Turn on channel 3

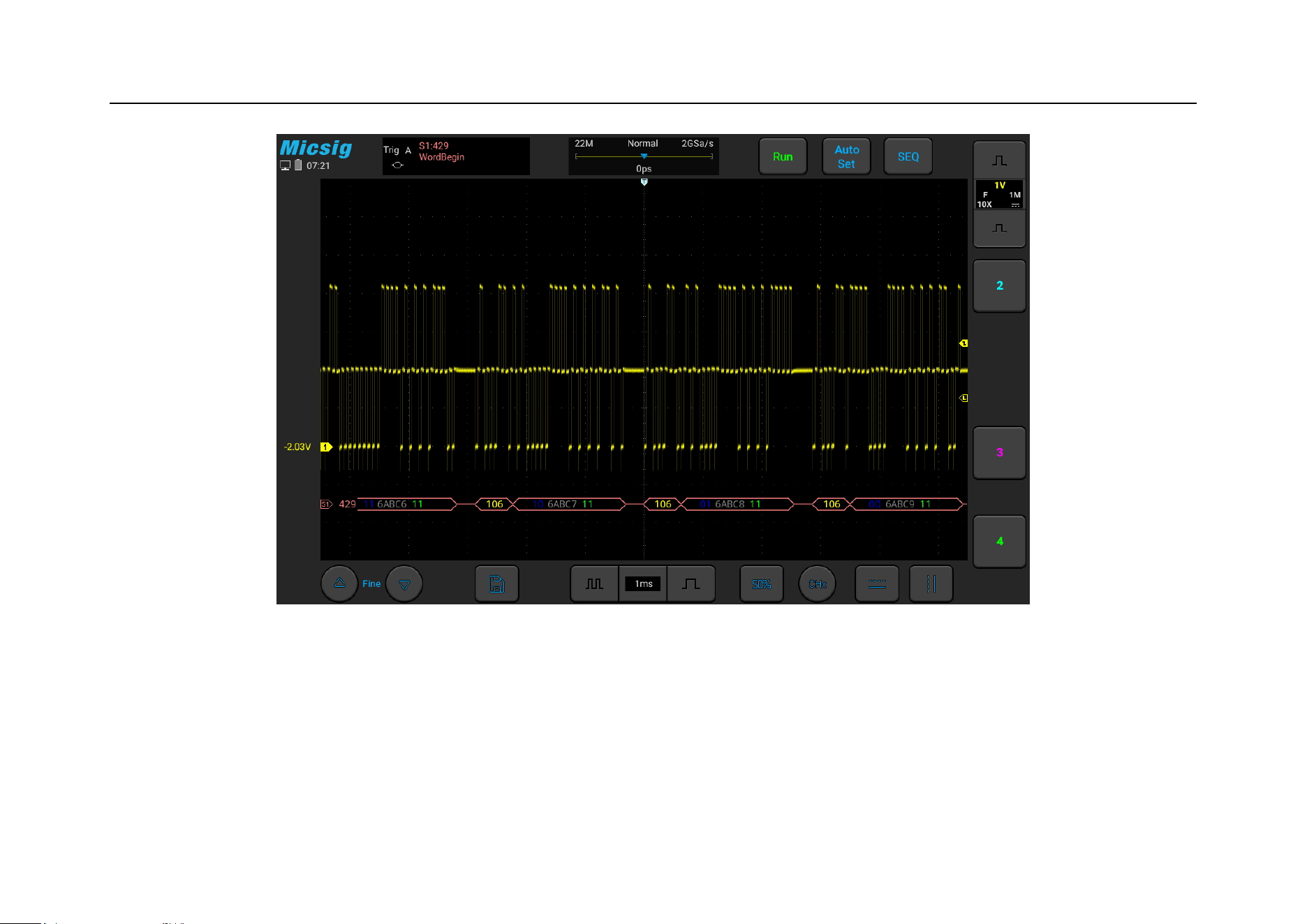click(999, 452)
